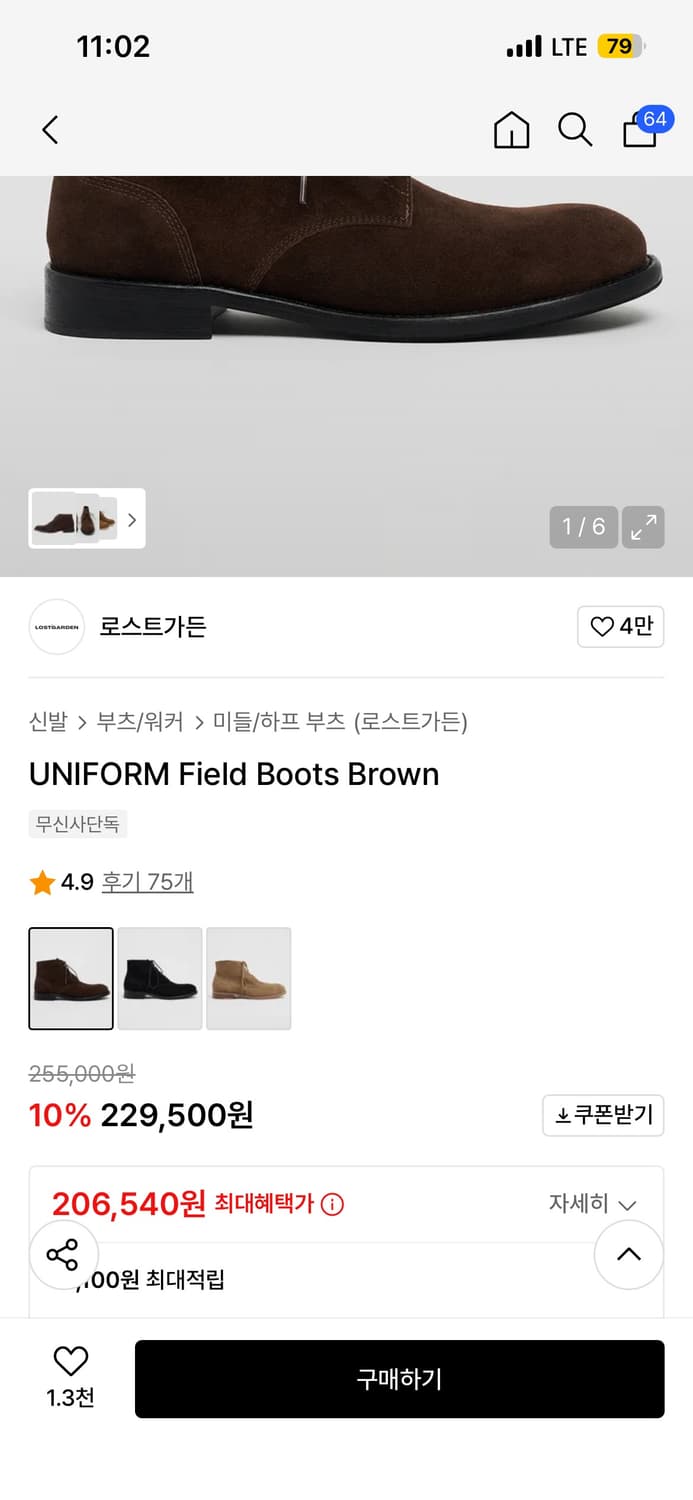Open the home screen via home icon

[x=511, y=130]
